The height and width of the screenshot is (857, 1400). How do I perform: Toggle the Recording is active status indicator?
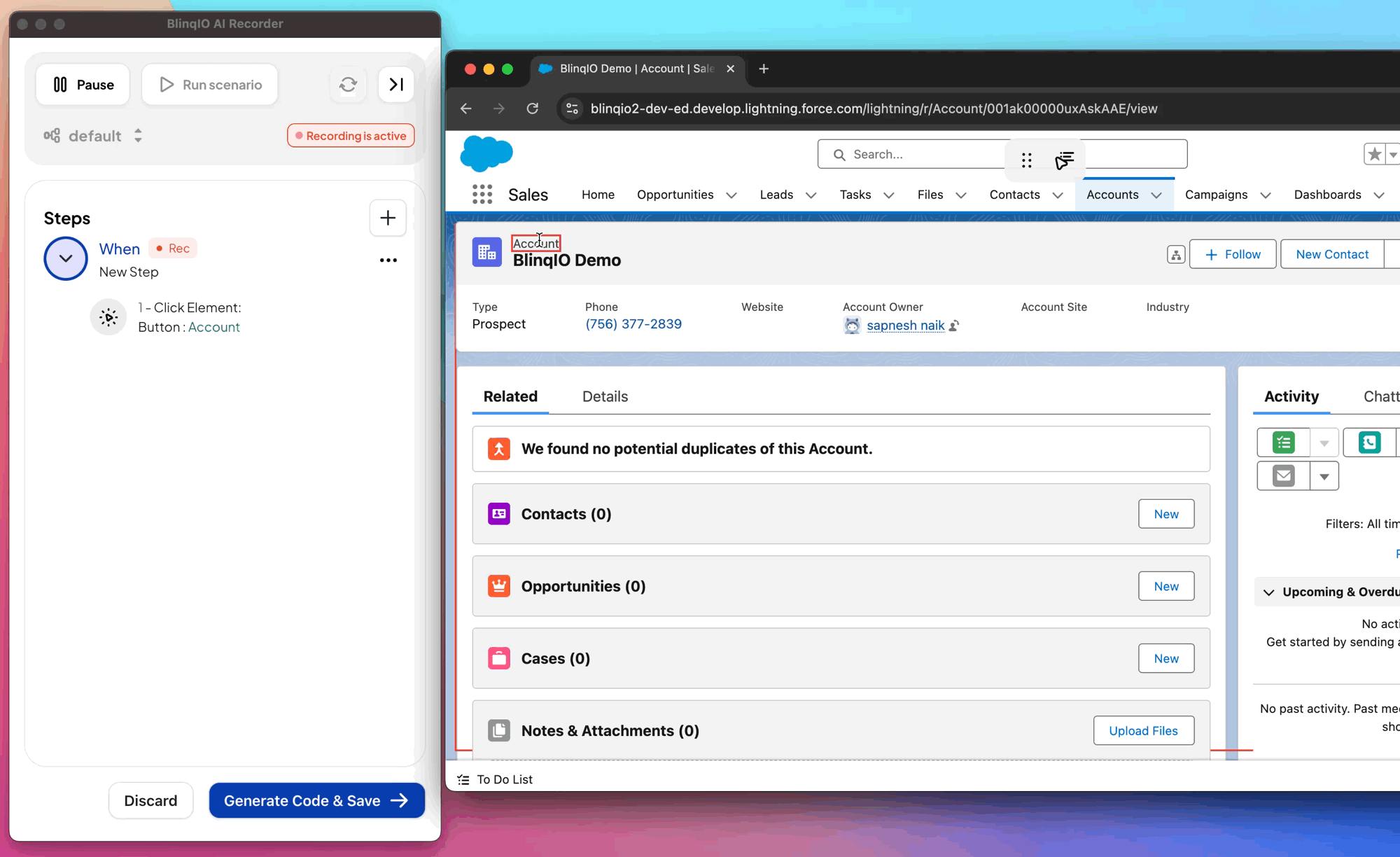point(350,135)
